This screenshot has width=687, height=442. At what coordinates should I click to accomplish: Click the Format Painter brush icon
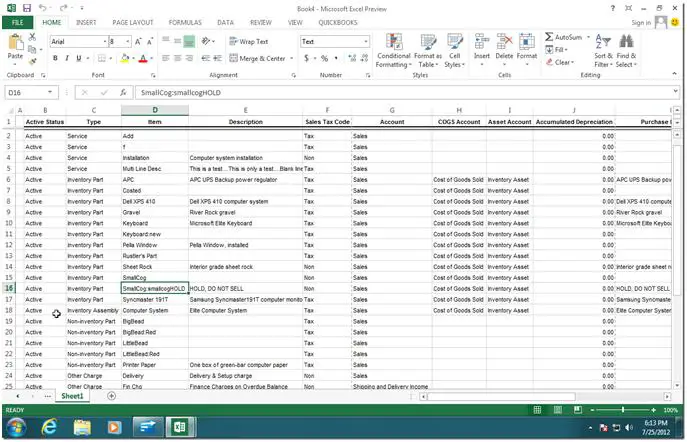tap(32, 61)
